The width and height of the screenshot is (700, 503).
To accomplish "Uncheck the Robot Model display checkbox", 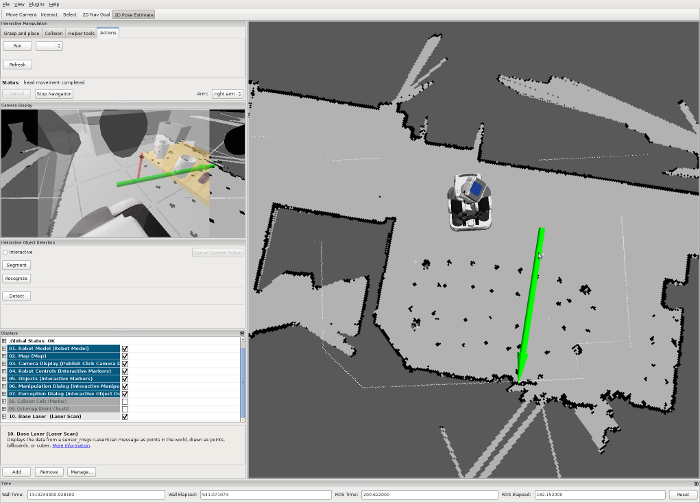I will click(125, 348).
